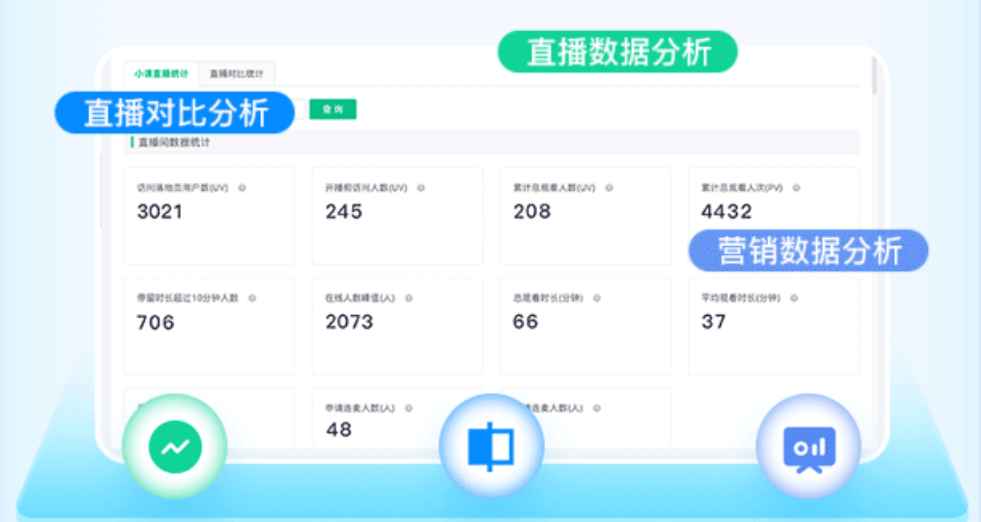
Task: Click the 营销数据分析 pill label
Action: pyautogui.click(x=808, y=250)
